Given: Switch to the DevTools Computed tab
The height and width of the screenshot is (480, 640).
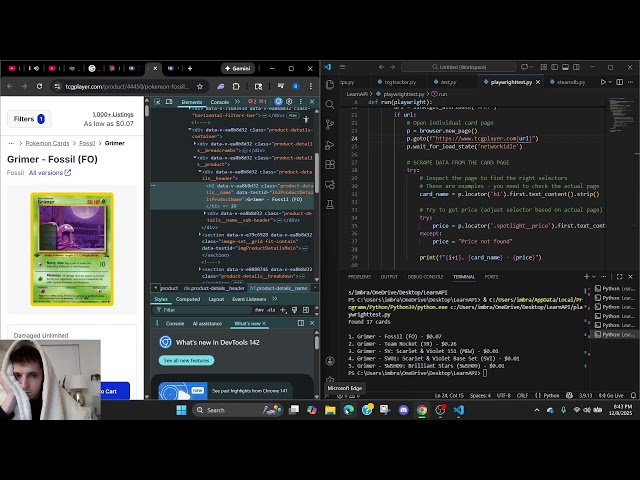Looking at the screenshot, I should 188,299.
